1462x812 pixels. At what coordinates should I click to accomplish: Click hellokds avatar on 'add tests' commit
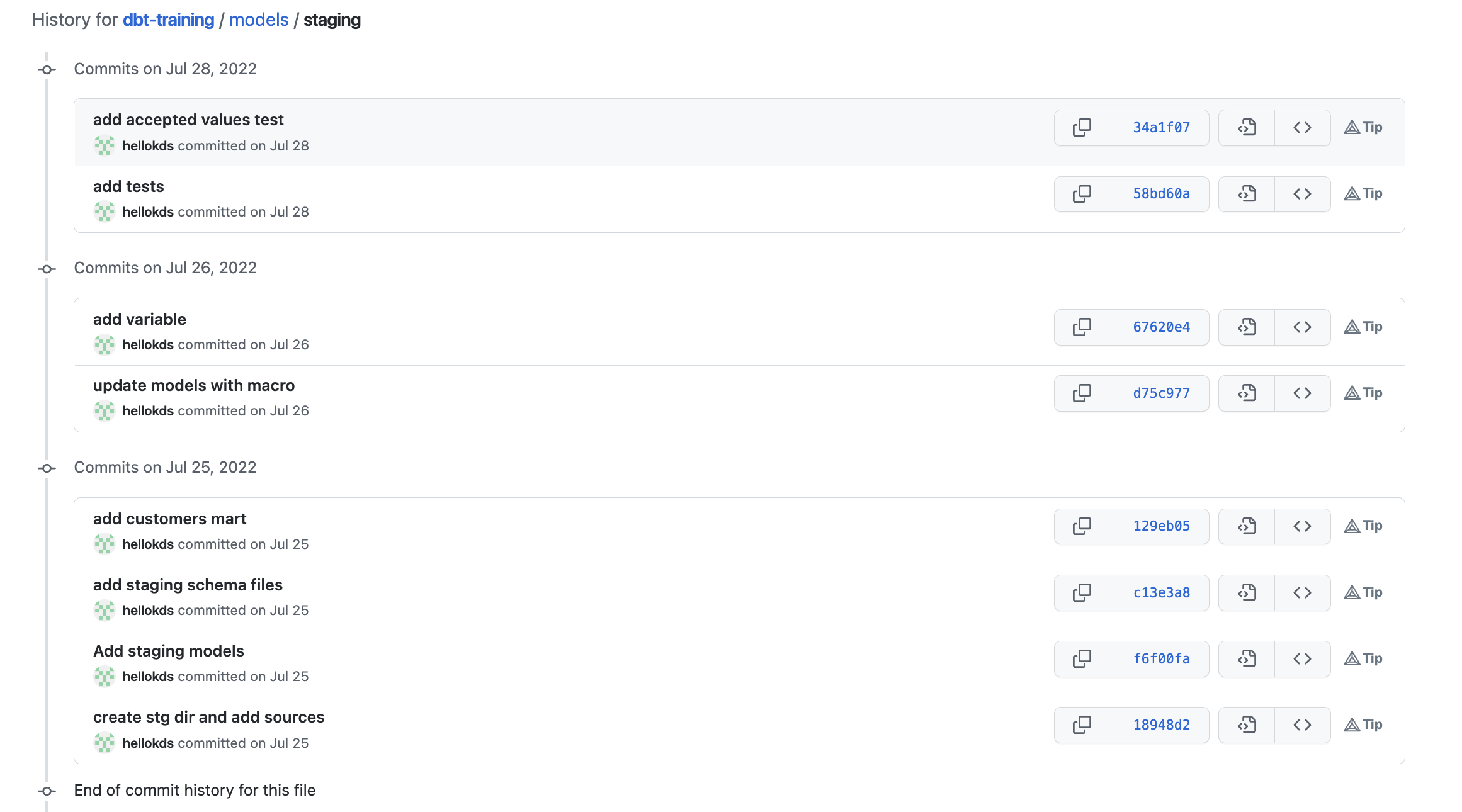coord(105,212)
